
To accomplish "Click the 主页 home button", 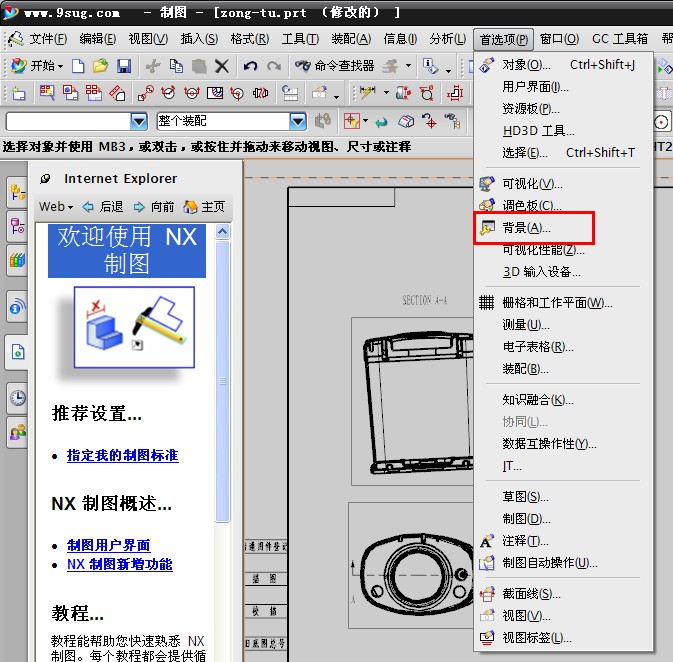I will point(204,207).
